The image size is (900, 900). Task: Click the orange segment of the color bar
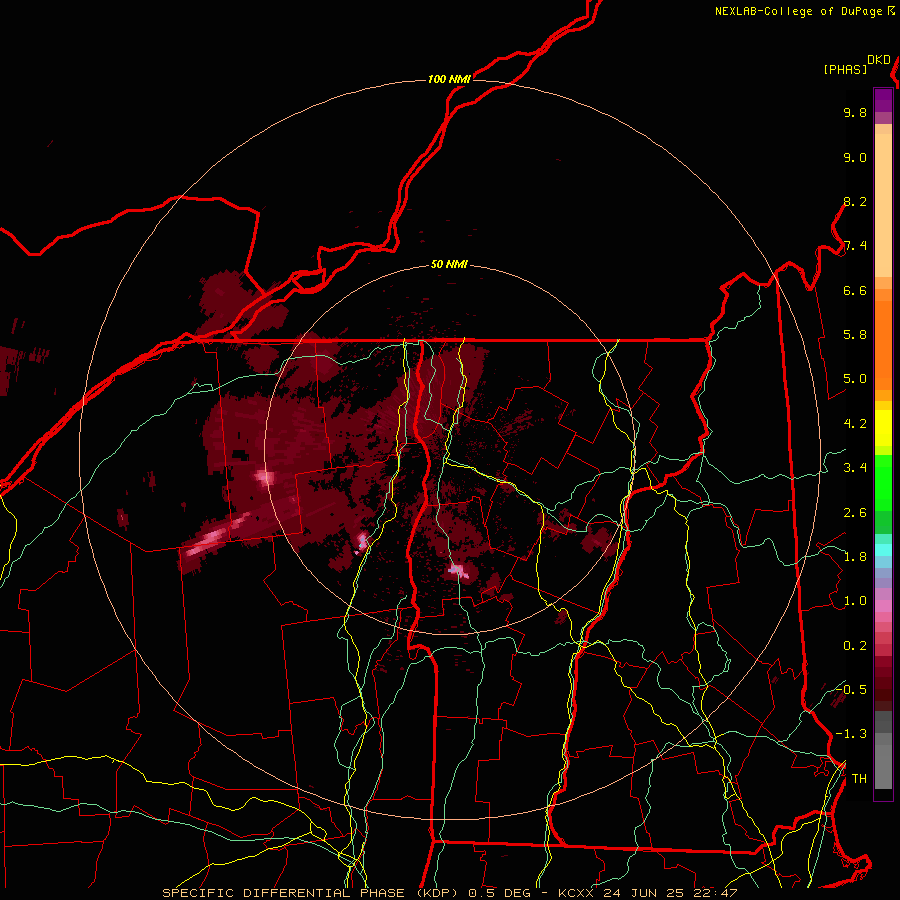pyautogui.click(x=883, y=344)
